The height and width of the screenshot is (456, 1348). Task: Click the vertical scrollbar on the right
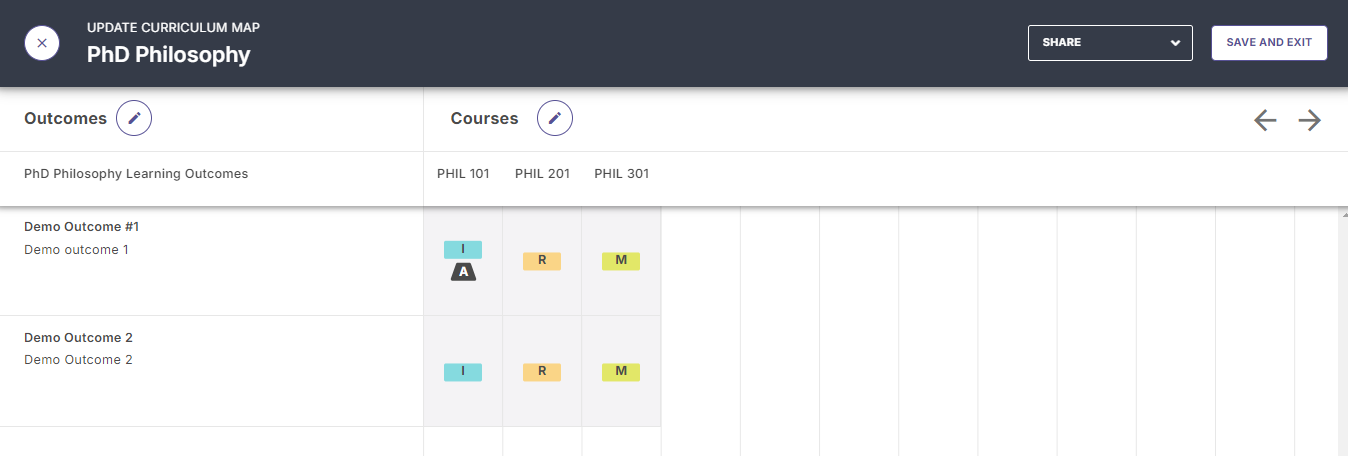[x=1343, y=331]
